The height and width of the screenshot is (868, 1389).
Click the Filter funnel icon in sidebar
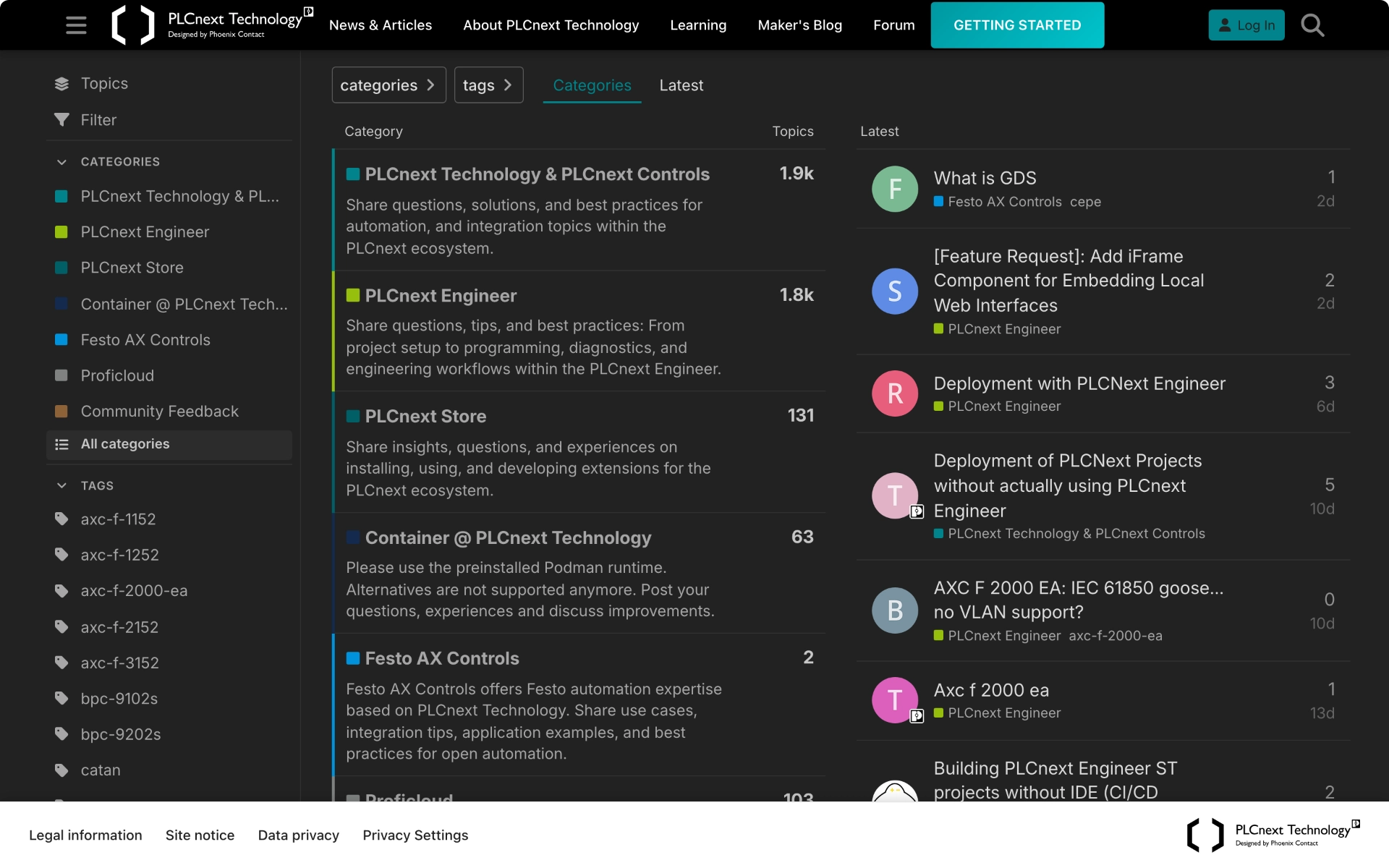(x=61, y=120)
